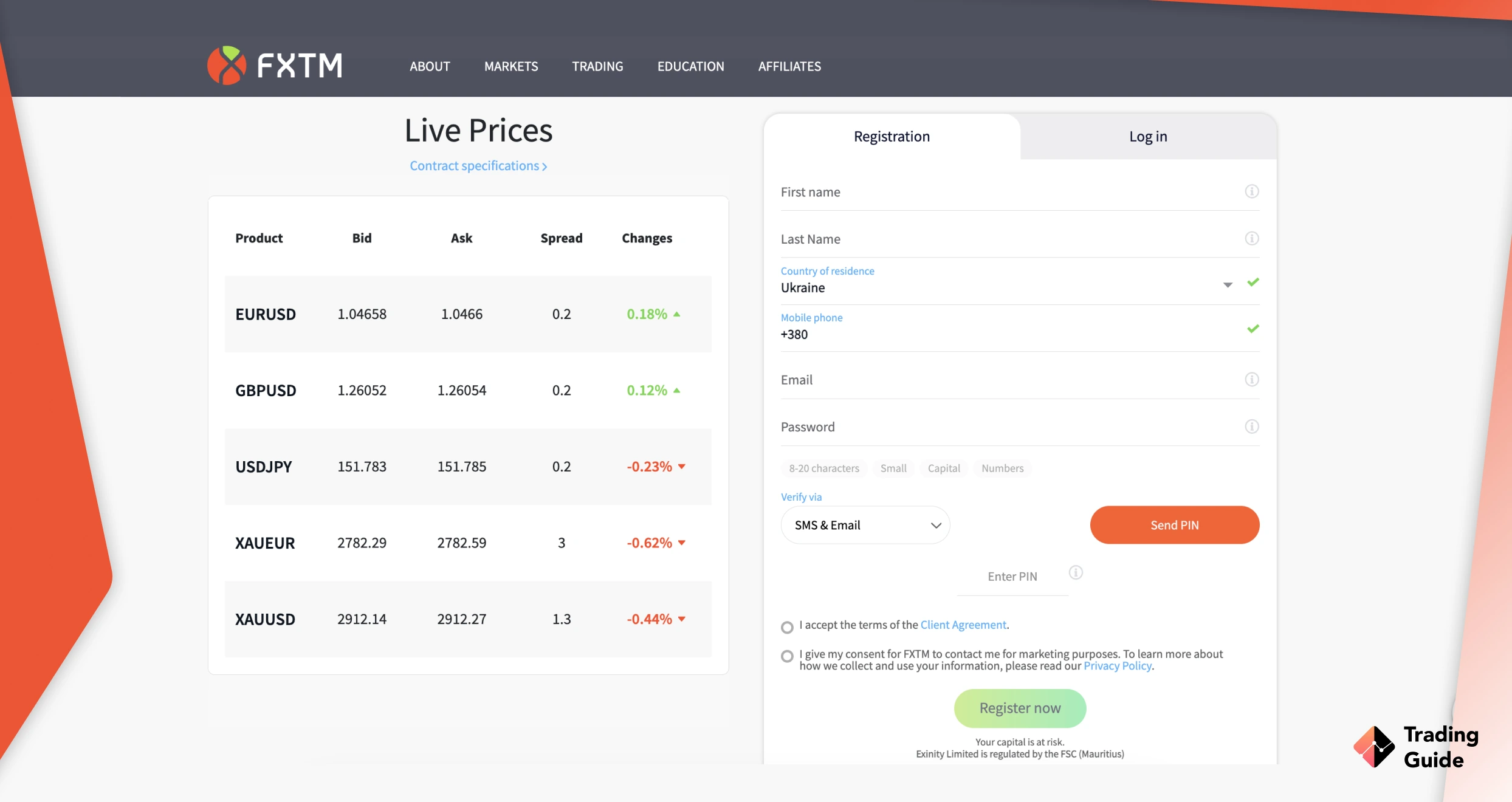Open the Client Agreement link
This screenshot has height=802, width=1512.
click(963, 625)
